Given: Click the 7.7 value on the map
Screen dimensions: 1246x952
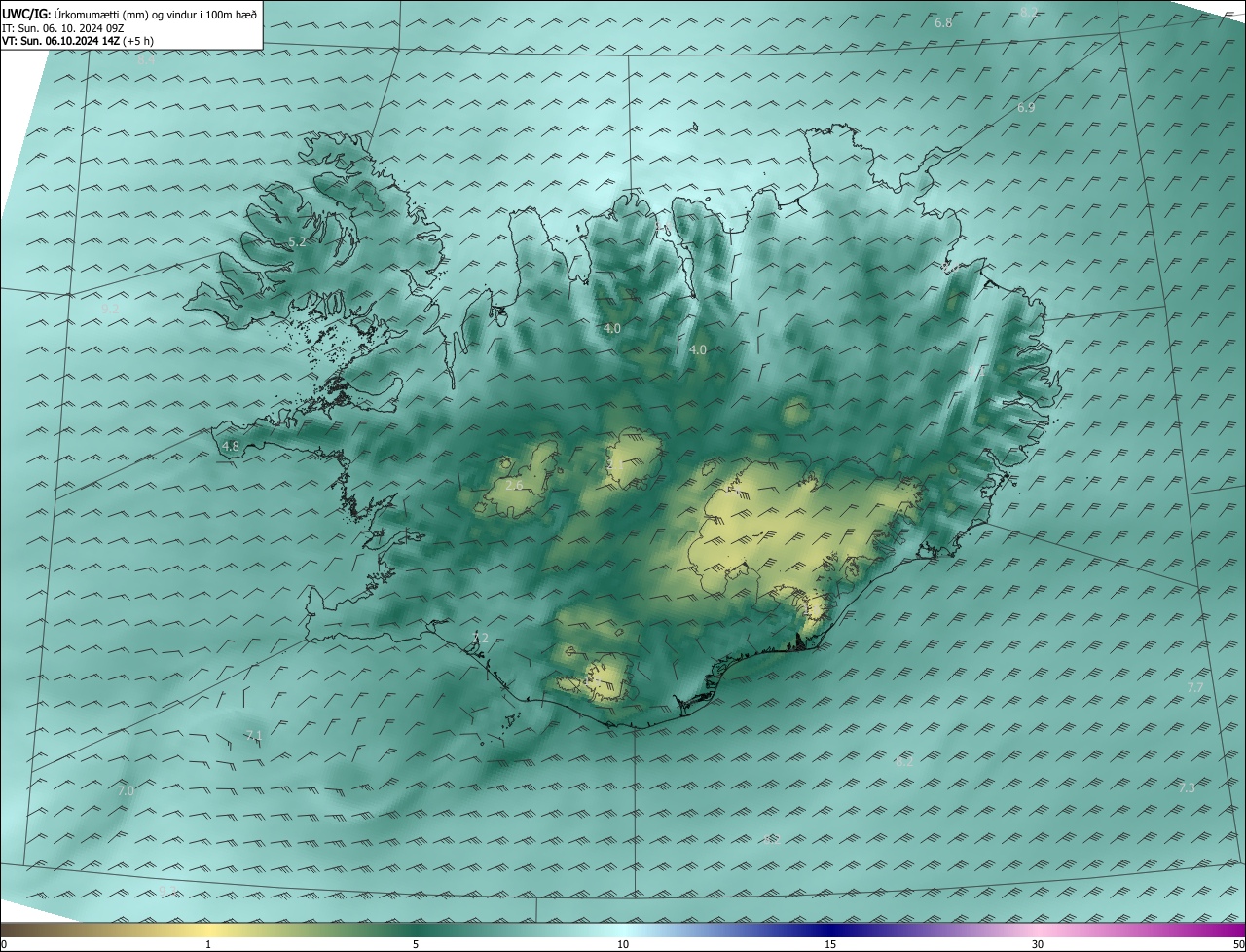Looking at the screenshot, I should tap(1195, 688).
